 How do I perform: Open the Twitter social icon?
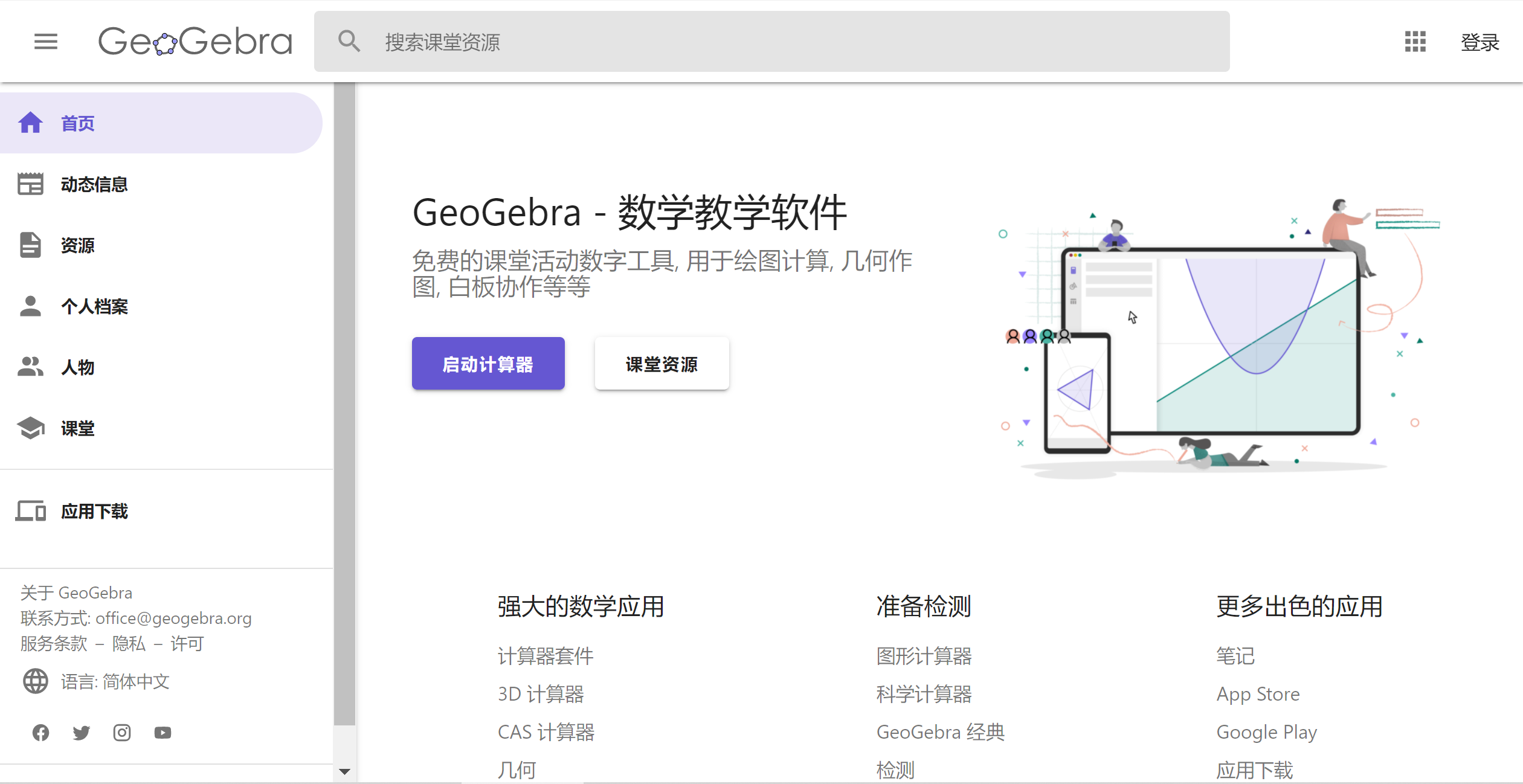tap(81, 733)
